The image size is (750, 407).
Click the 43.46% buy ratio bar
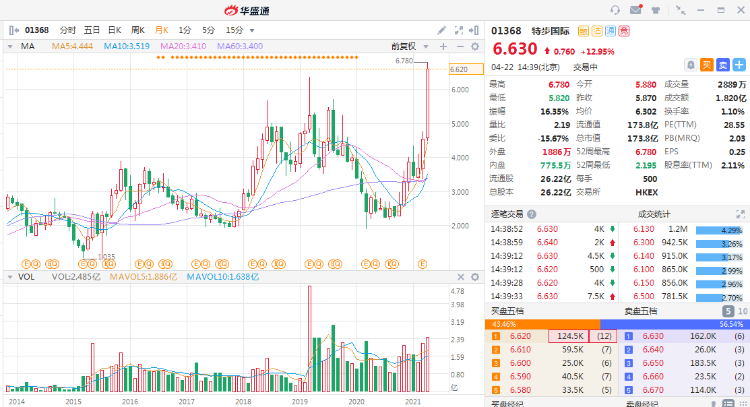pyautogui.click(x=542, y=324)
